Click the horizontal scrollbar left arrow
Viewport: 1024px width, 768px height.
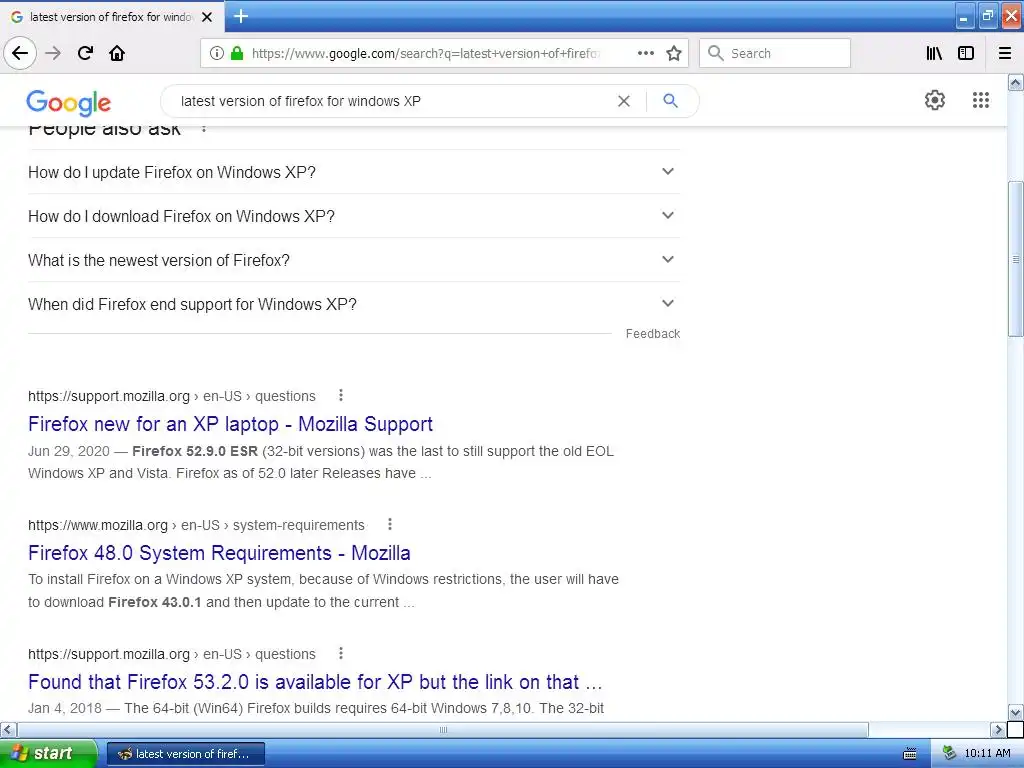(x=8, y=729)
